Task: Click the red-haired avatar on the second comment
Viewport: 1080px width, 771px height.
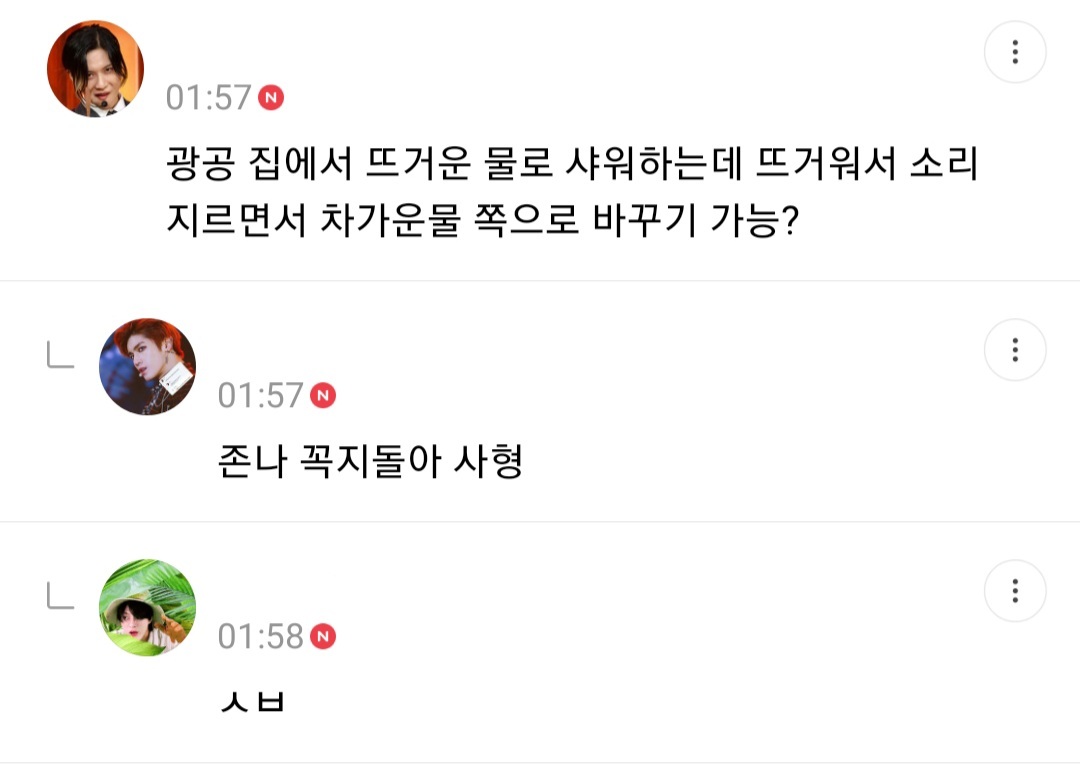Action: point(147,366)
